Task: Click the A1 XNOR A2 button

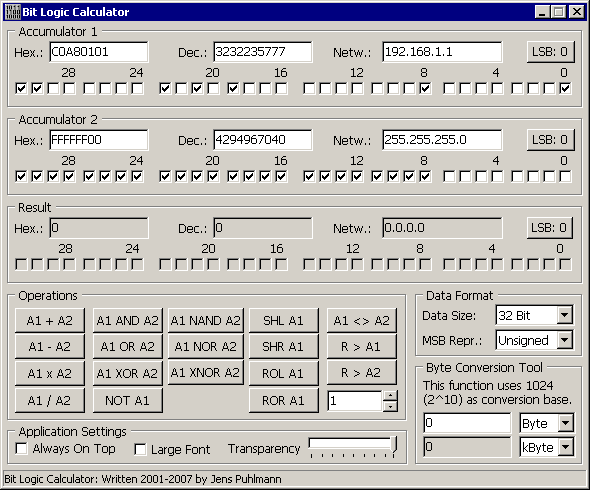Action: tap(205, 373)
